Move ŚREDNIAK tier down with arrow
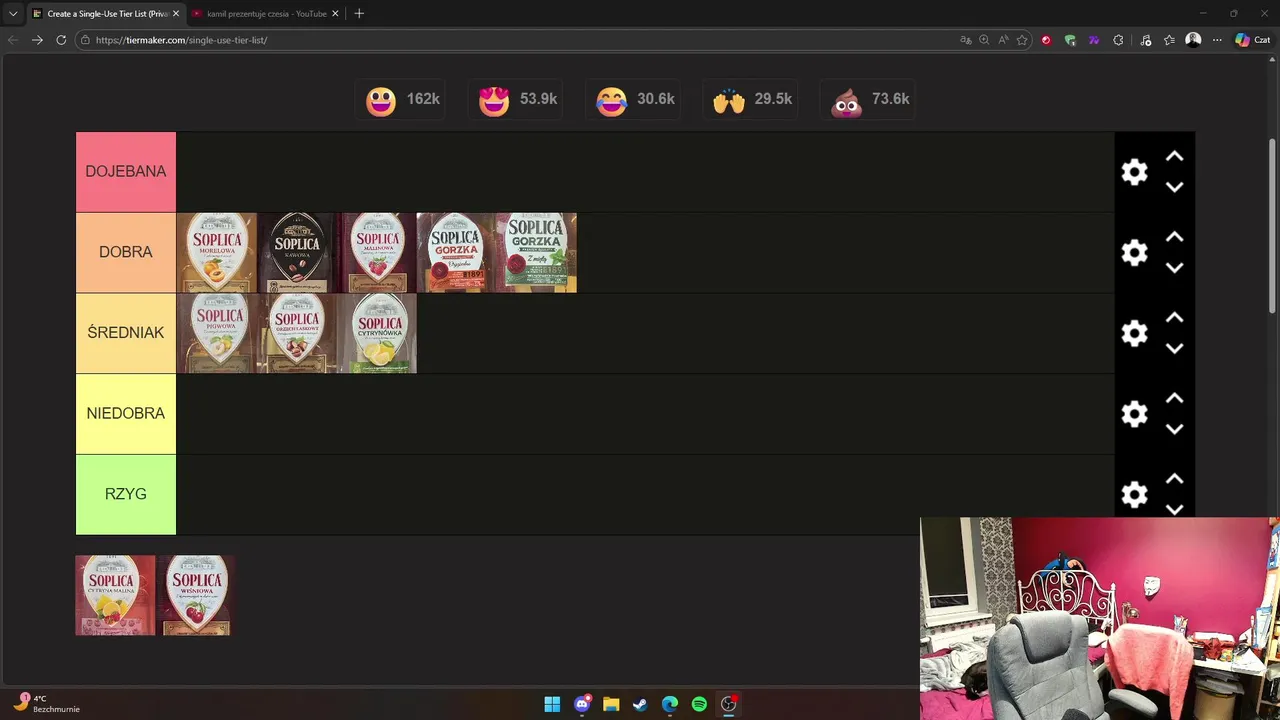 click(x=1175, y=348)
